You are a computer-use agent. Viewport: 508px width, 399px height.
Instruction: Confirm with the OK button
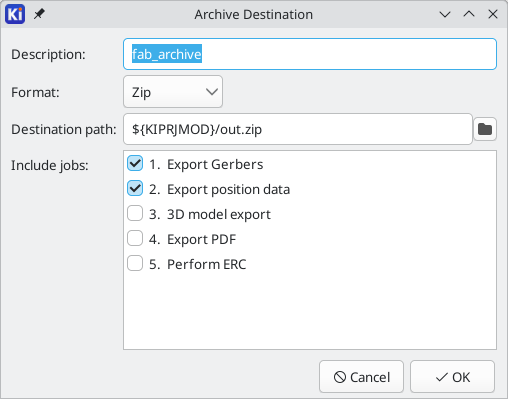tap(452, 377)
